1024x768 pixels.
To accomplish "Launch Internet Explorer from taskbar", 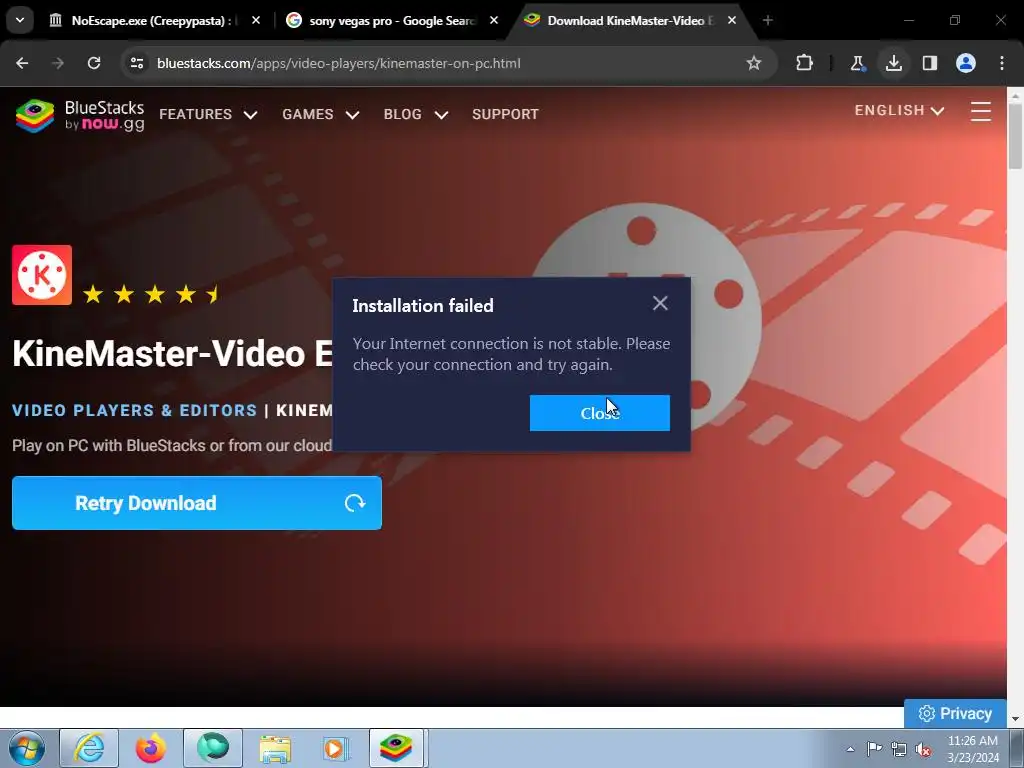I will pos(89,748).
